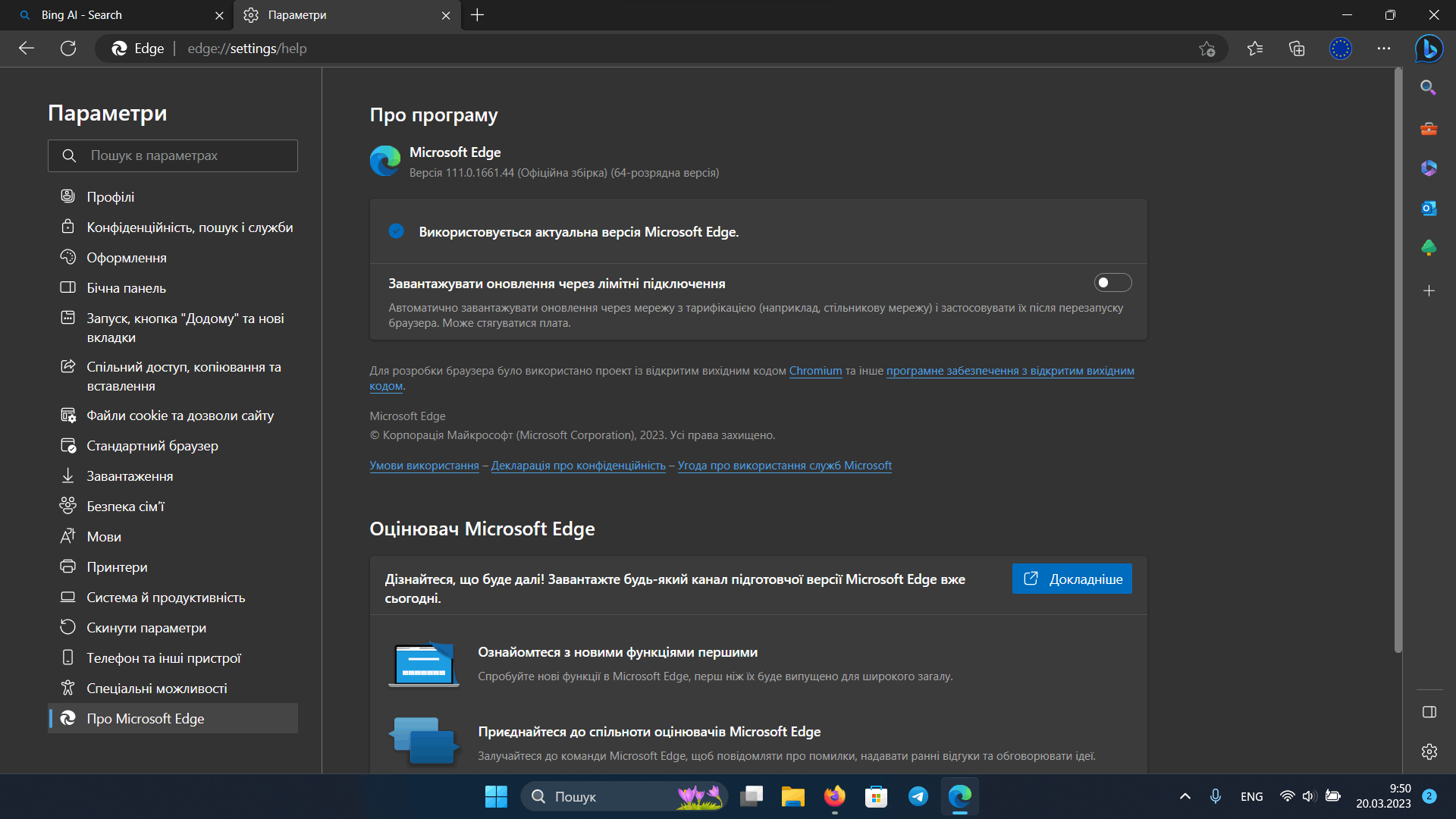Image resolution: width=1456 pixels, height=819 pixels.
Task: Open the clock showing 9:50 20.03.2023
Action: pyautogui.click(x=1383, y=796)
